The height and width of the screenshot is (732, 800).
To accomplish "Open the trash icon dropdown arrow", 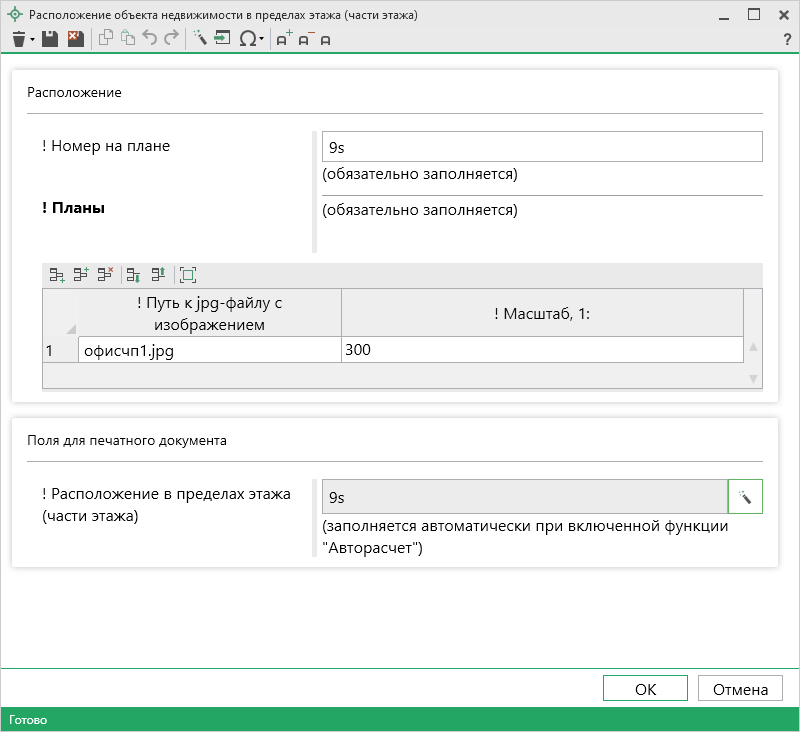I will [x=33, y=40].
